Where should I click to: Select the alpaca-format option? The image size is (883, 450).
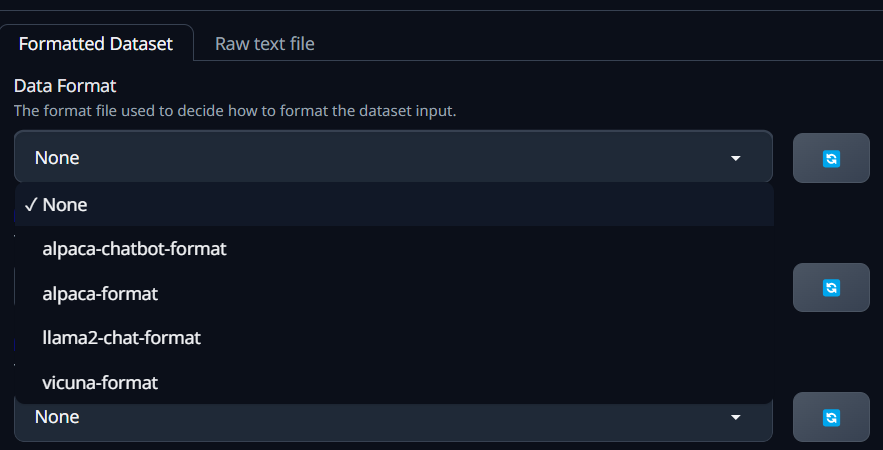pyautogui.click(x=100, y=294)
